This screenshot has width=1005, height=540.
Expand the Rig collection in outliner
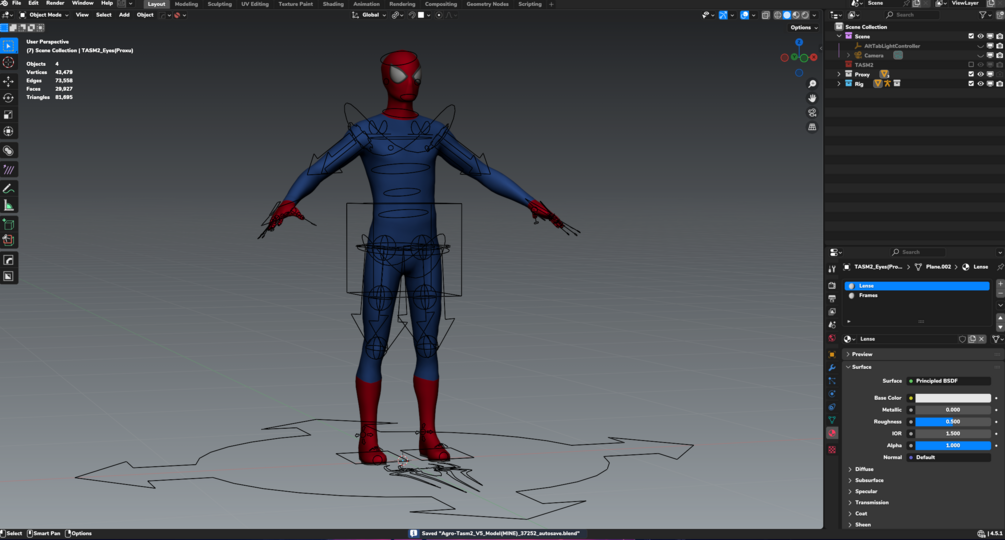pyautogui.click(x=839, y=84)
